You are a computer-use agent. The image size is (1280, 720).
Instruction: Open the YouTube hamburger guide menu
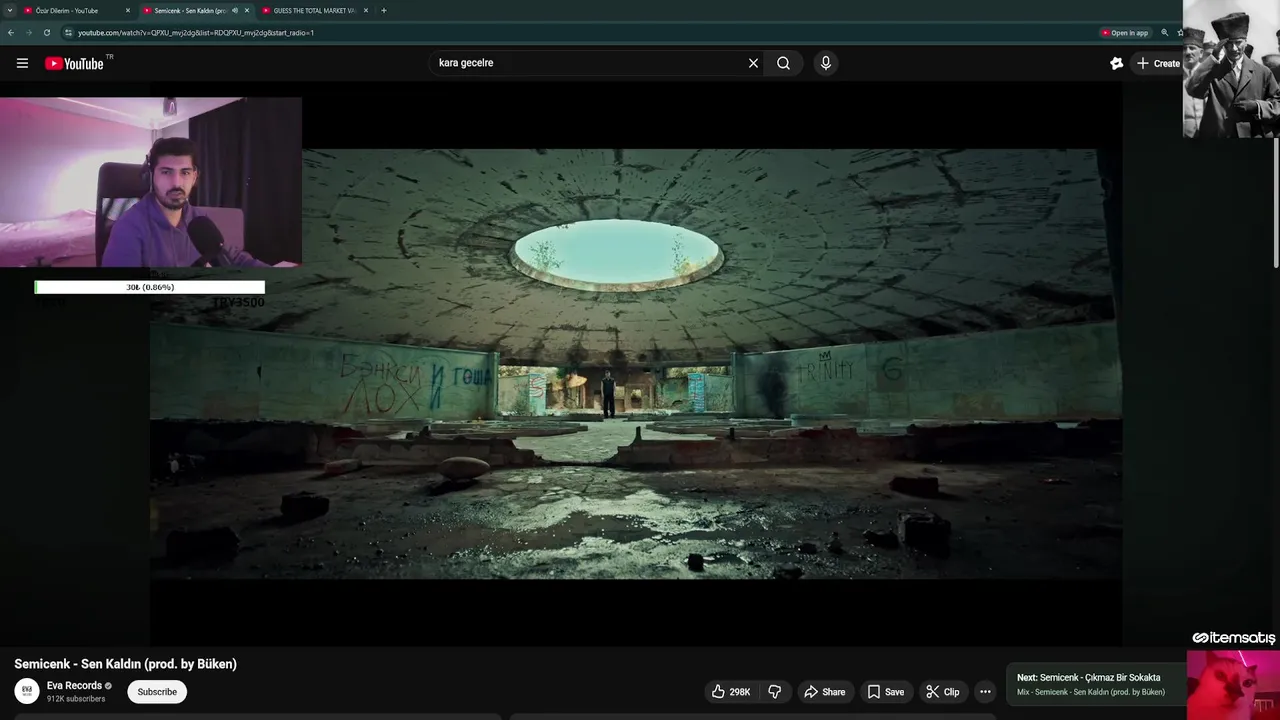coord(22,63)
